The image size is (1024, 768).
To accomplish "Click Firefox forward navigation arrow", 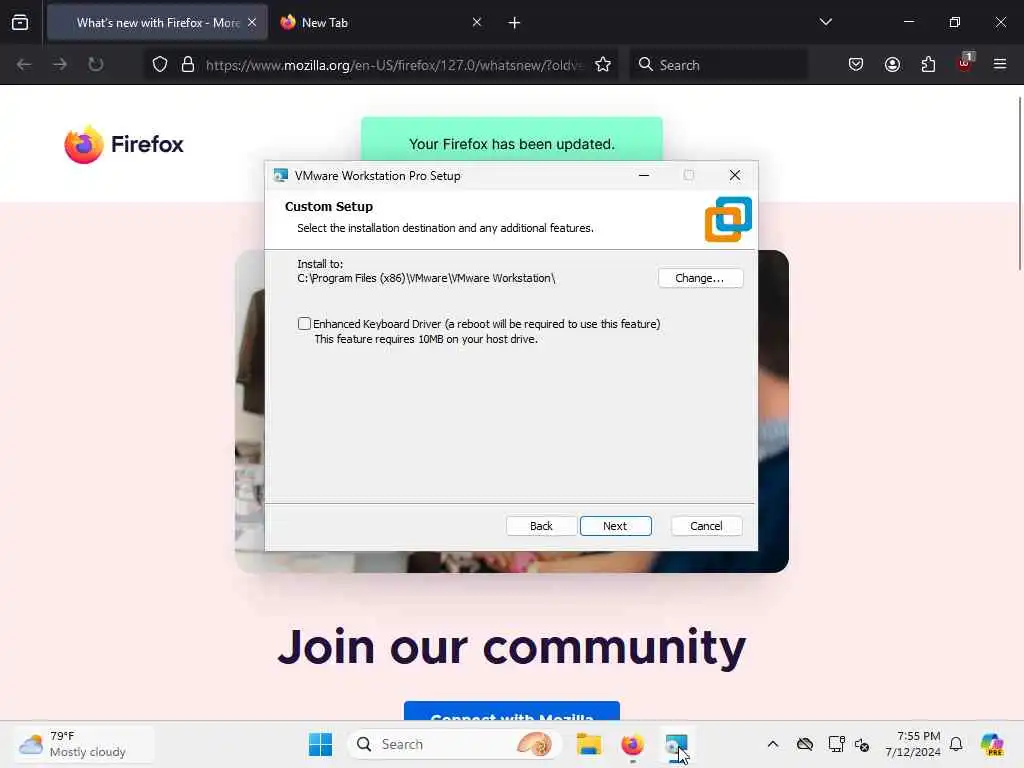I will [60, 65].
